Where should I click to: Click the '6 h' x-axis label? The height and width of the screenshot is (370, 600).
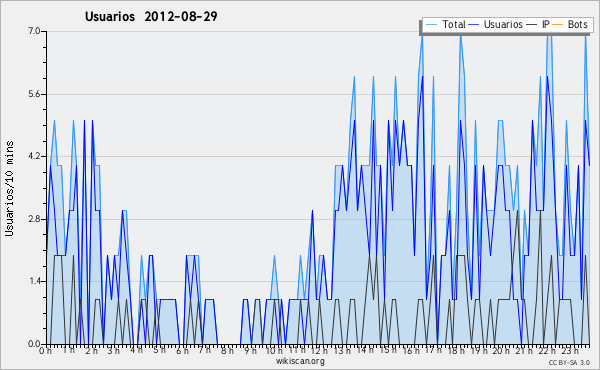[x=182, y=350]
